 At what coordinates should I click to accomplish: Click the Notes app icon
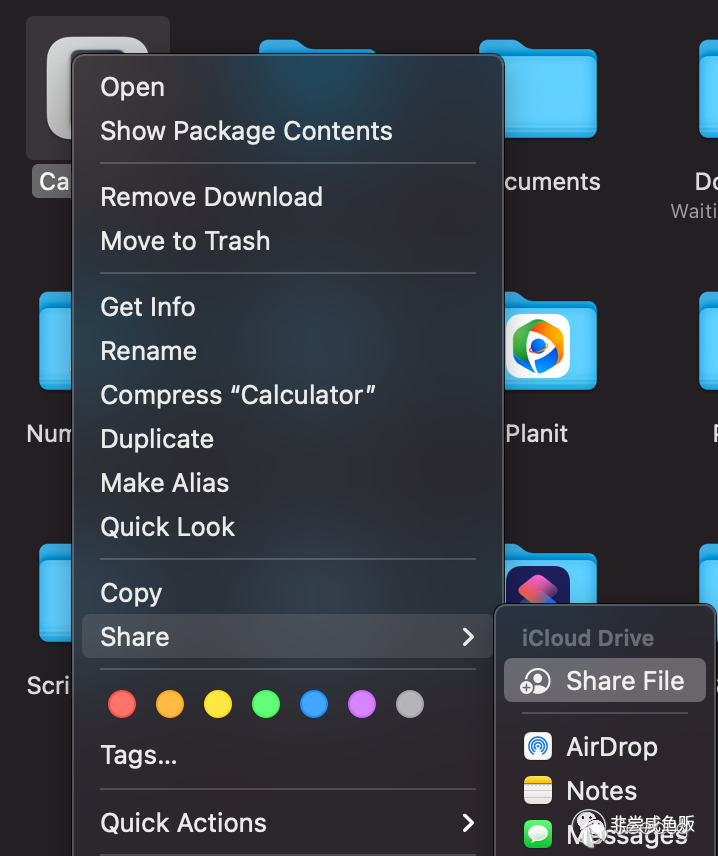(x=538, y=790)
